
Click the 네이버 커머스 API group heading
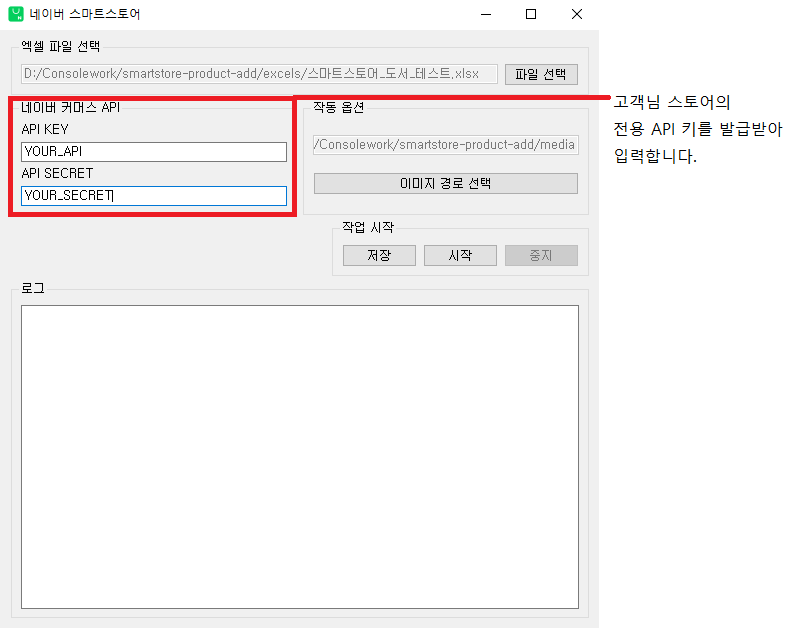click(70, 108)
